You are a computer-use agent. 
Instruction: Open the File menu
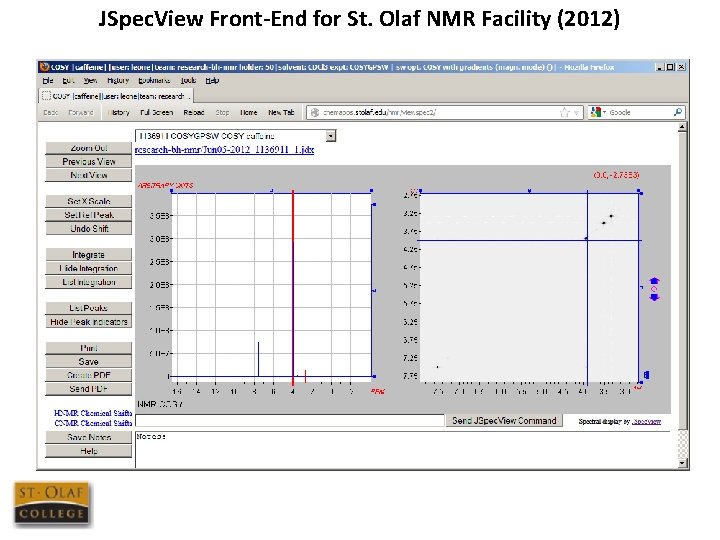(48, 80)
